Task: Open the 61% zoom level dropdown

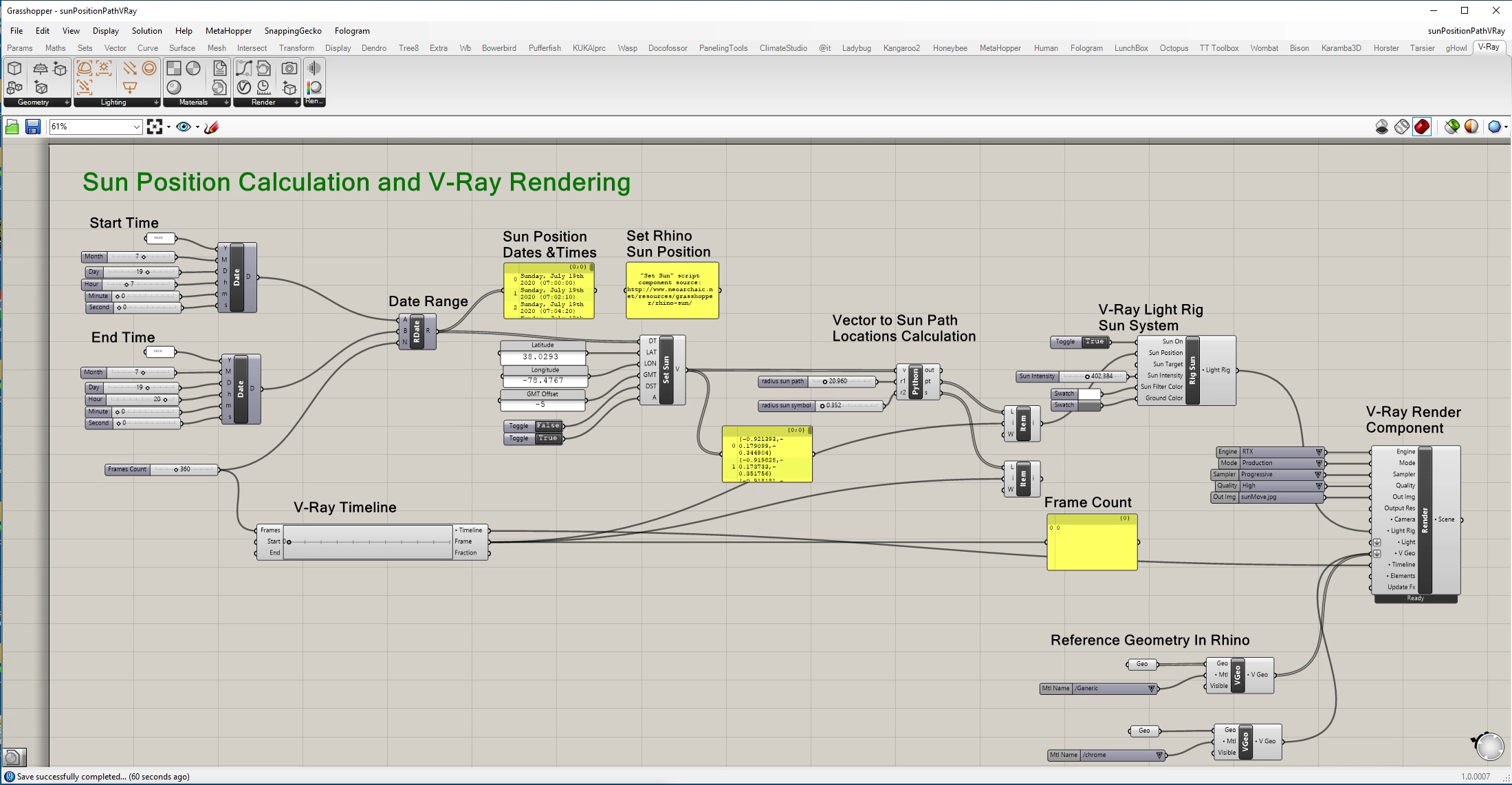Action: coord(135,127)
